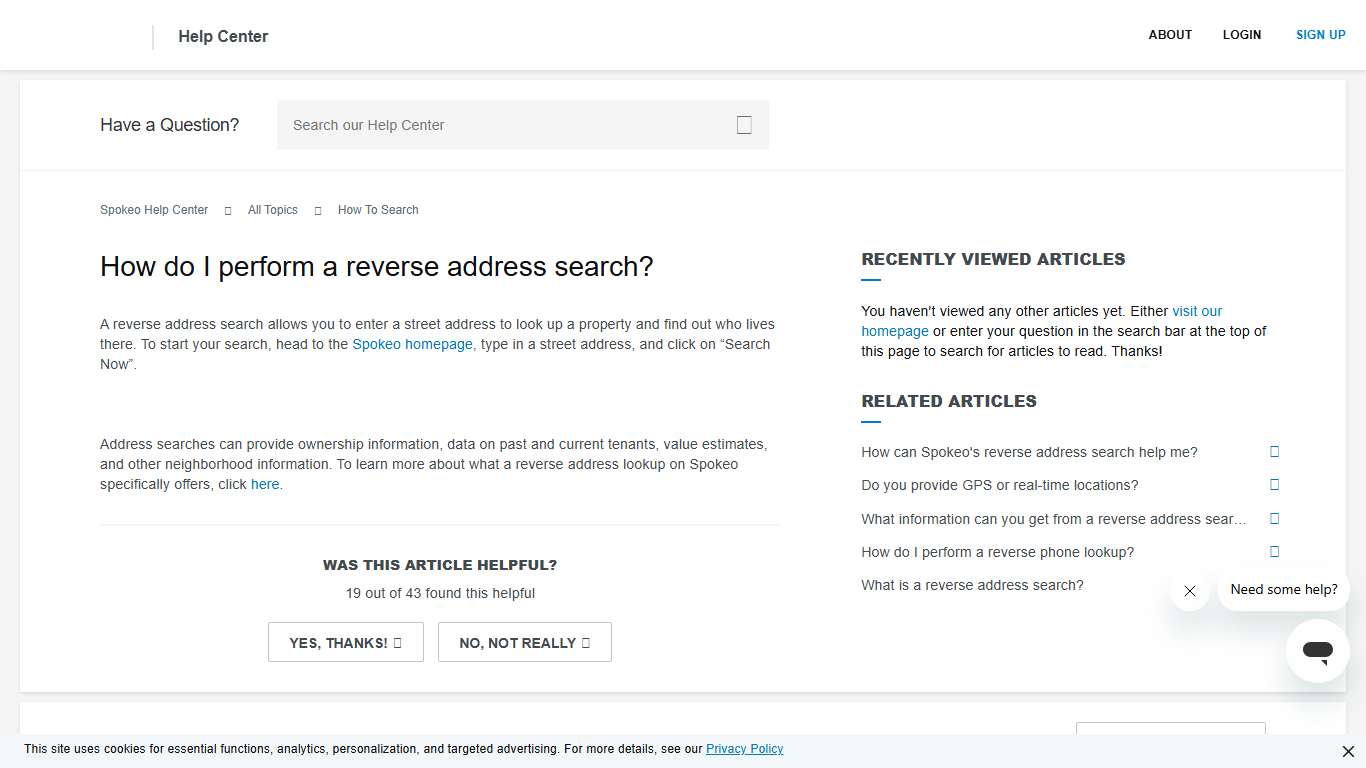Open the How To Search breadcrumb
This screenshot has width=1366, height=768.
coord(378,210)
